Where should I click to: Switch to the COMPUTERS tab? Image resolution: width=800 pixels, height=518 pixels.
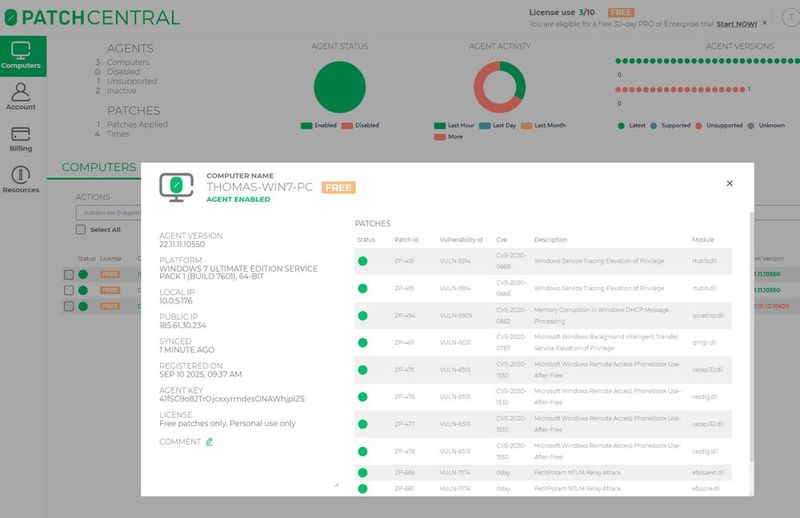pos(98,167)
